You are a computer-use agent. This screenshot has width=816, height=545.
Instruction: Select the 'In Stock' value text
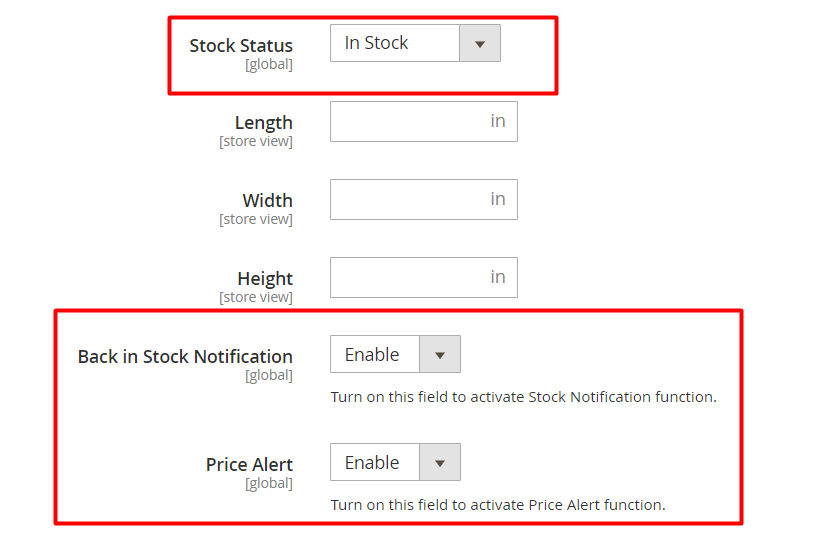pyautogui.click(x=376, y=43)
